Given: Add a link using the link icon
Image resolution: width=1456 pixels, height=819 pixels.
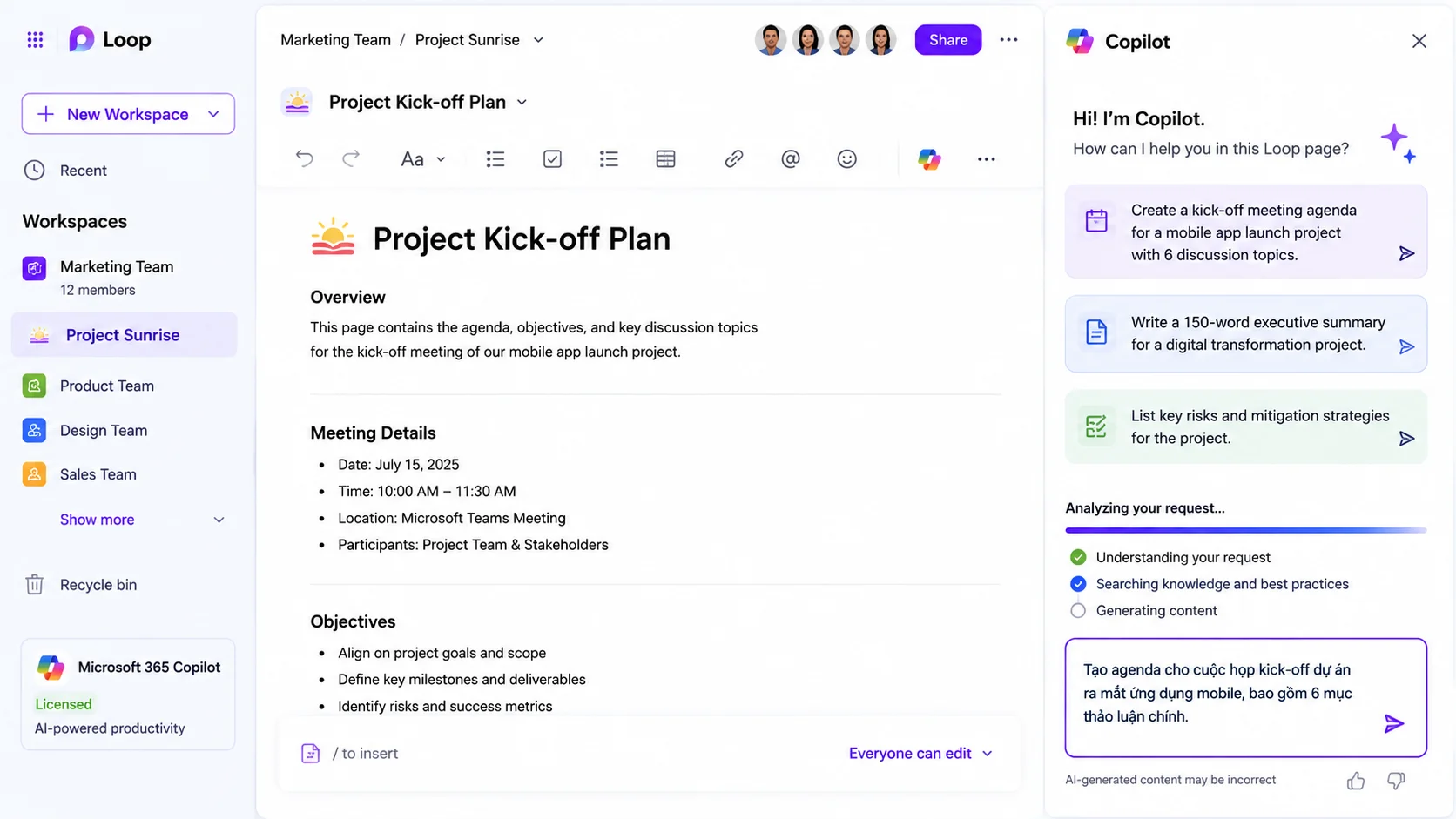Looking at the screenshot, I should (x=733, y=158).
